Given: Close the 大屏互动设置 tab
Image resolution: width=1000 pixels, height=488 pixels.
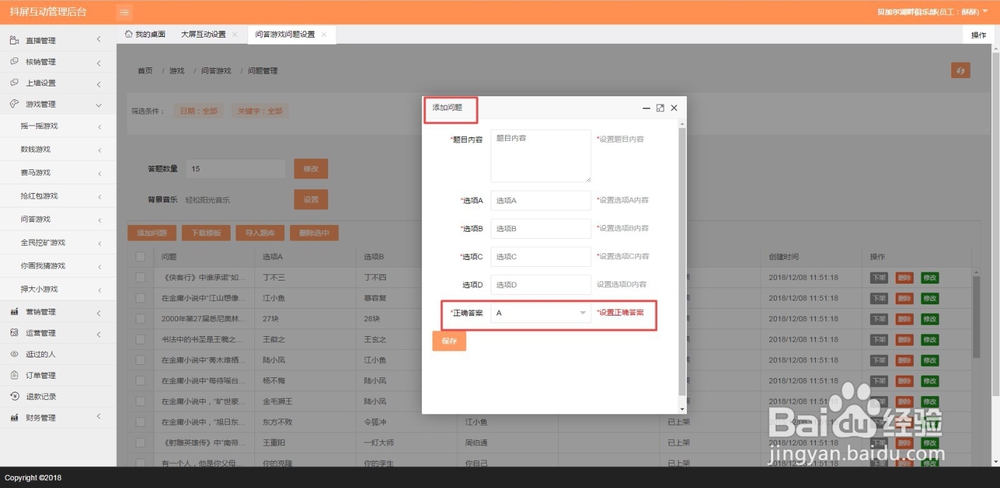Looking at the screenshot, I should (234, 34).
